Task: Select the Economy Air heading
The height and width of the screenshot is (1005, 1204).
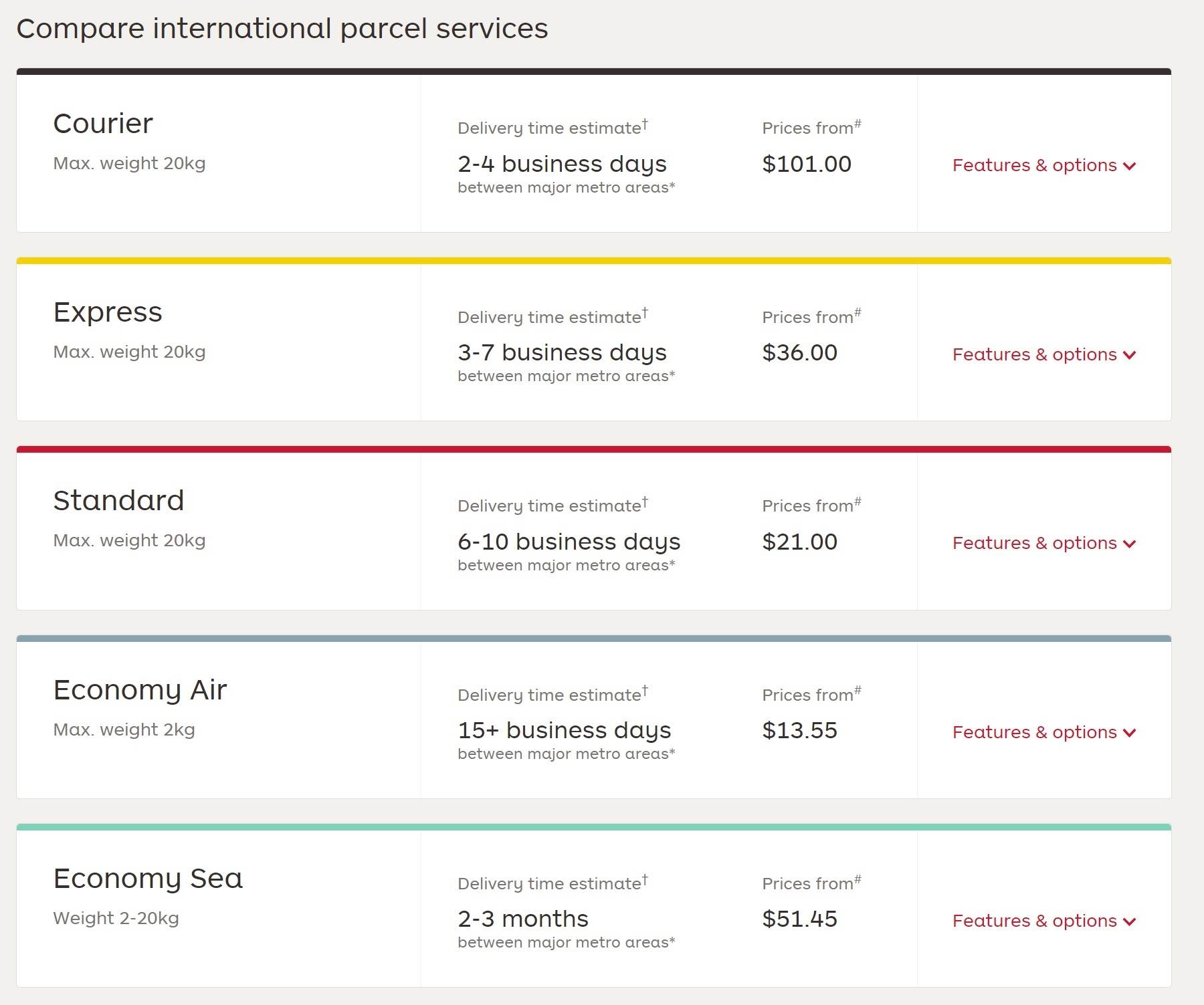Action: point(140,690)
